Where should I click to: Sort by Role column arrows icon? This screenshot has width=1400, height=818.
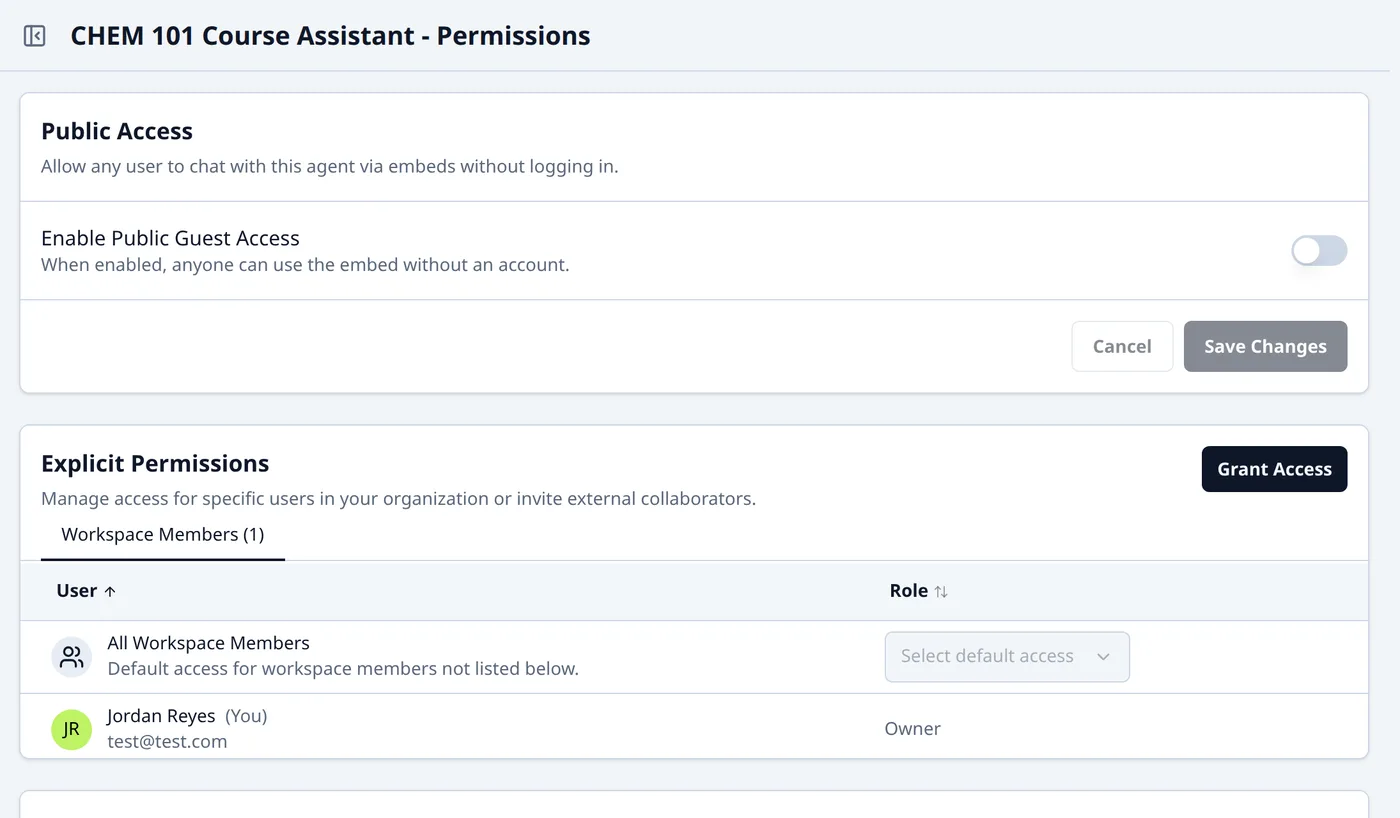tap(941, 591)
